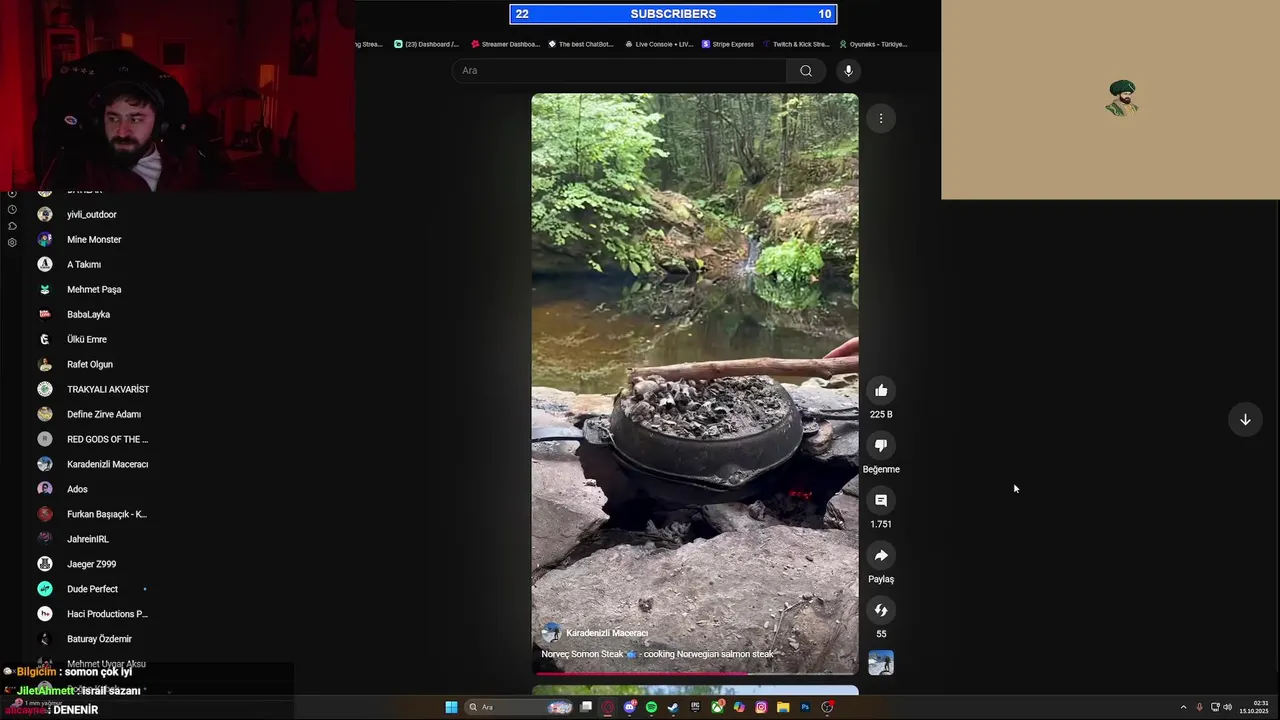The height and width of the screenshot is (720, 1280).
Task: Open Dude Perfect channel
Action: click(x=92, y=589)
